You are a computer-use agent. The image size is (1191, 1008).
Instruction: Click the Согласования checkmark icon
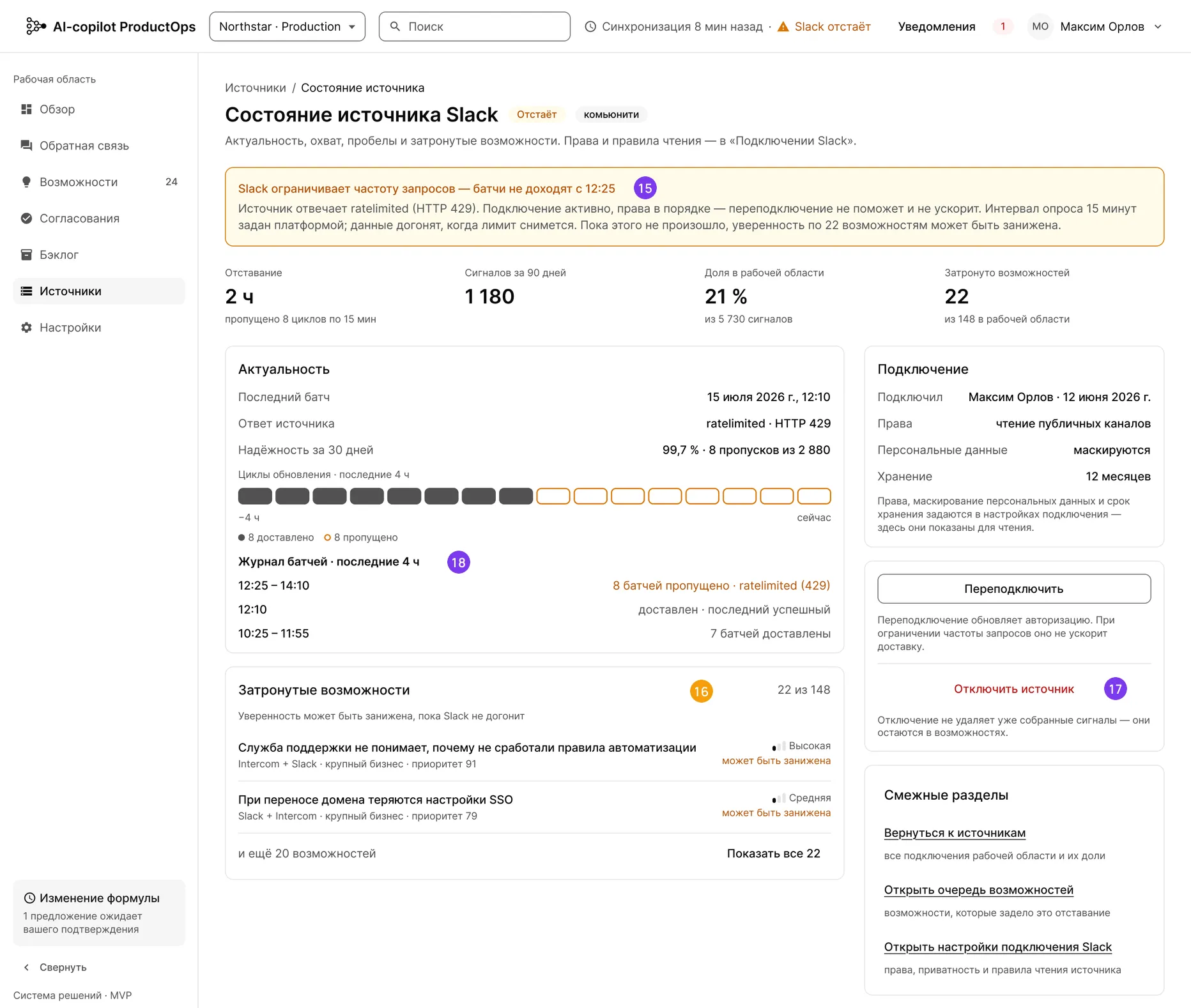[26, 218]
